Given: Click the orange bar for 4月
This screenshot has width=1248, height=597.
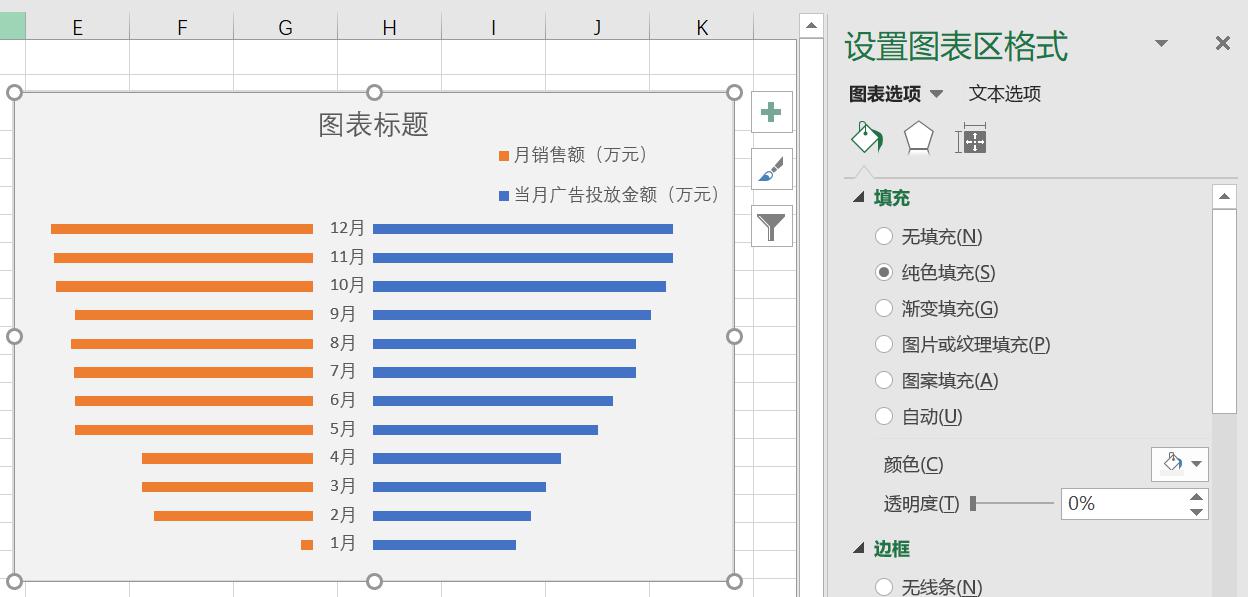Looking at the screenshot, I should 227,459.
